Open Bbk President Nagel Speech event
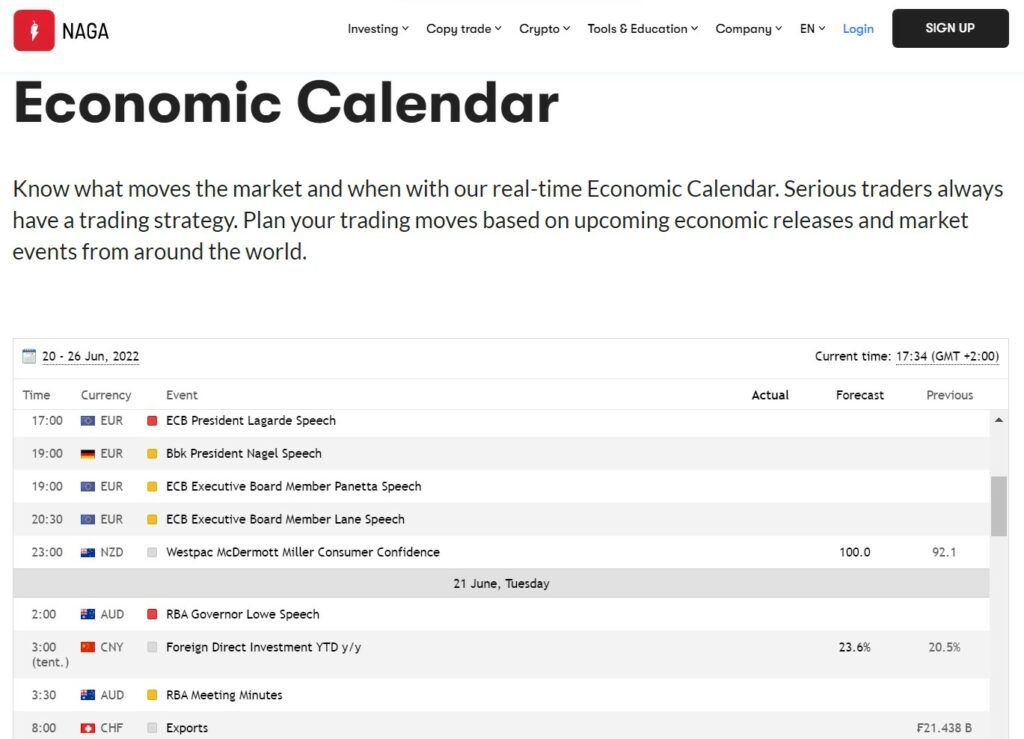The image size is (1024, 739). coord(244,454)
